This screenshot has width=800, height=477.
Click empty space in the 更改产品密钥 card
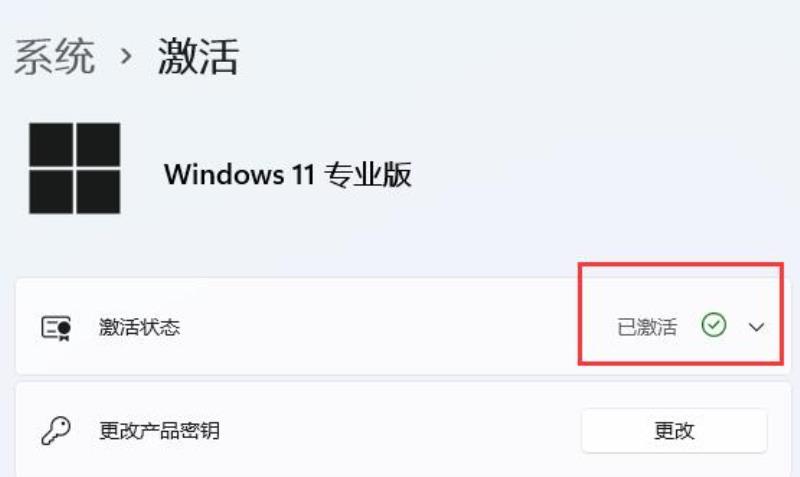click(x=398, y=431)
